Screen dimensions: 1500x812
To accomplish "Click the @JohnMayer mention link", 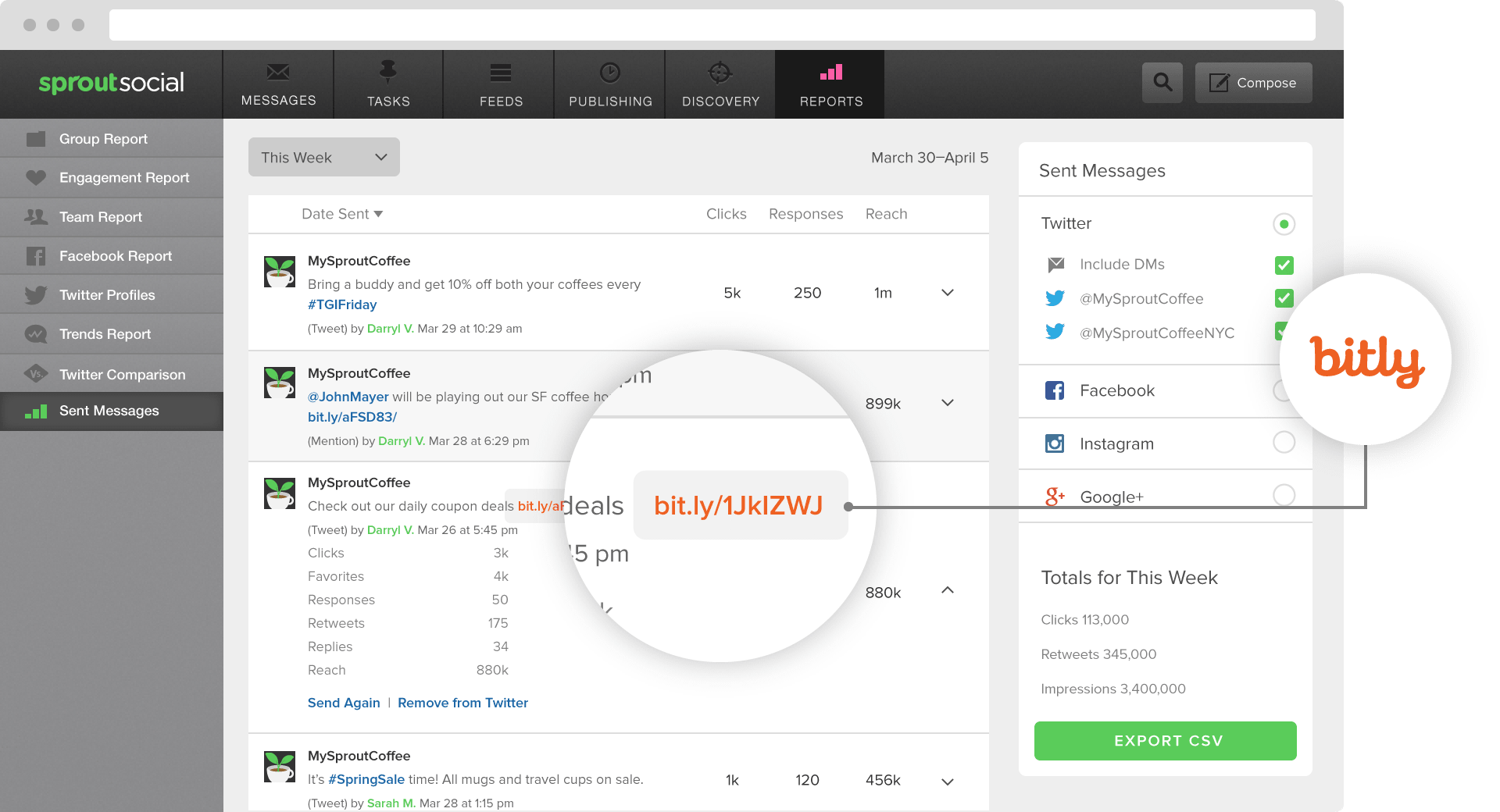I will (348, 397).
